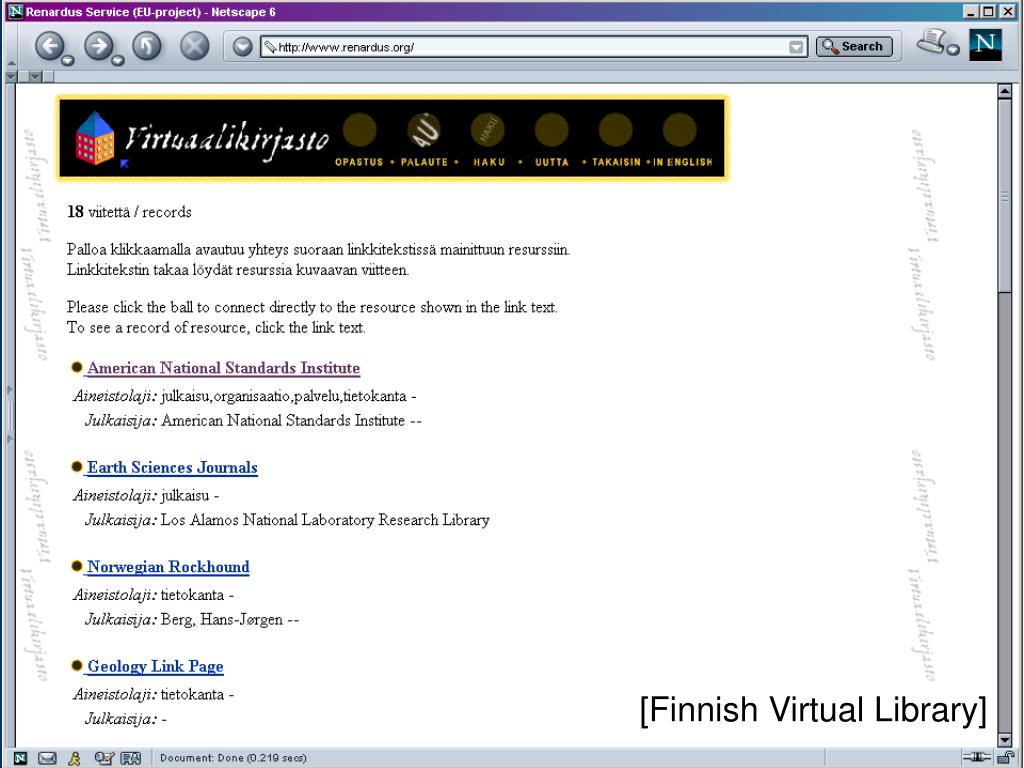The height and width of the screenshot is (768, 1024).
Task: Open HAKU search from the banner
Action: pyautogui.click(x=489, y=162)
